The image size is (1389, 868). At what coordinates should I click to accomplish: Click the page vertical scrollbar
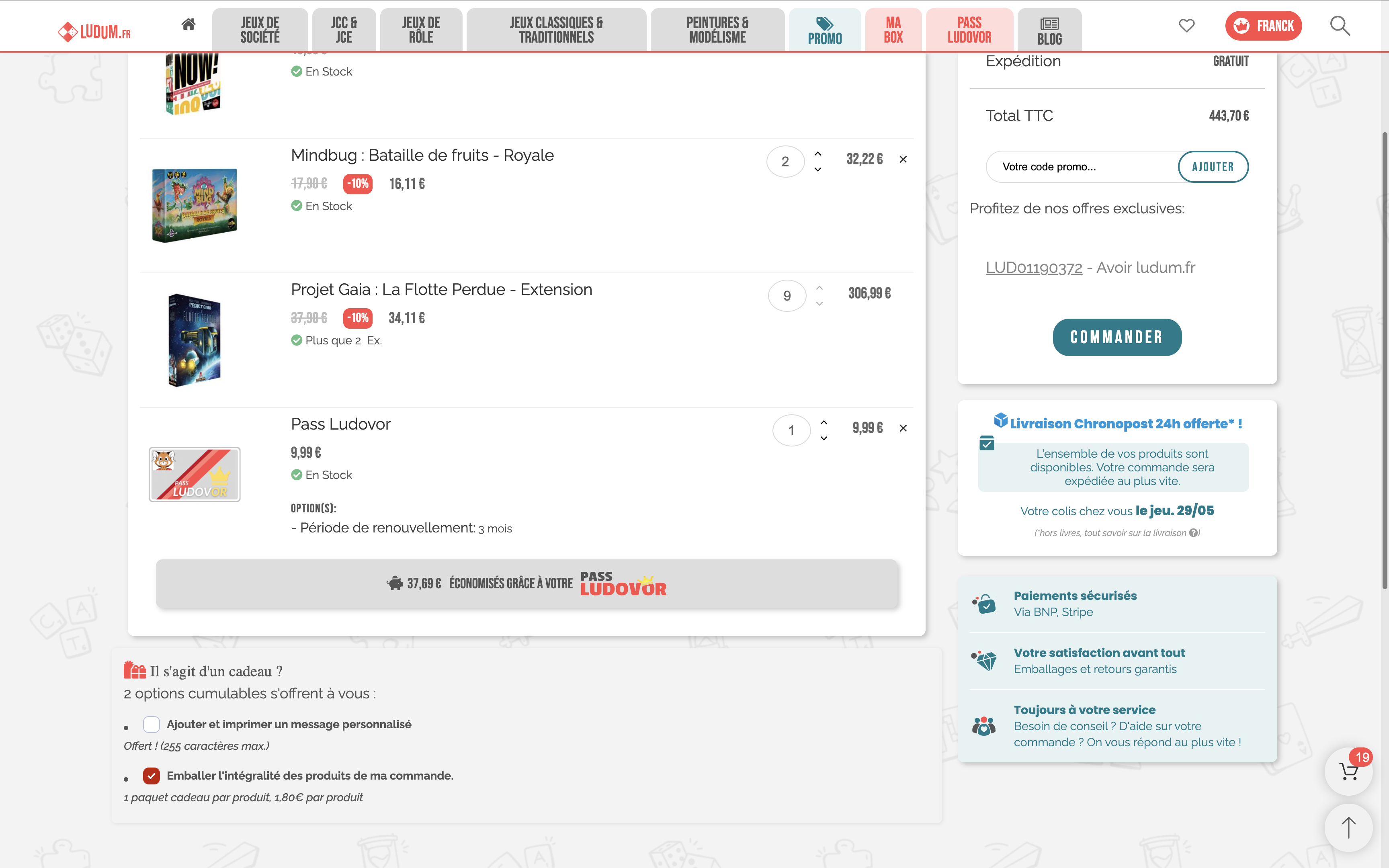click(x=1385, y=360)
